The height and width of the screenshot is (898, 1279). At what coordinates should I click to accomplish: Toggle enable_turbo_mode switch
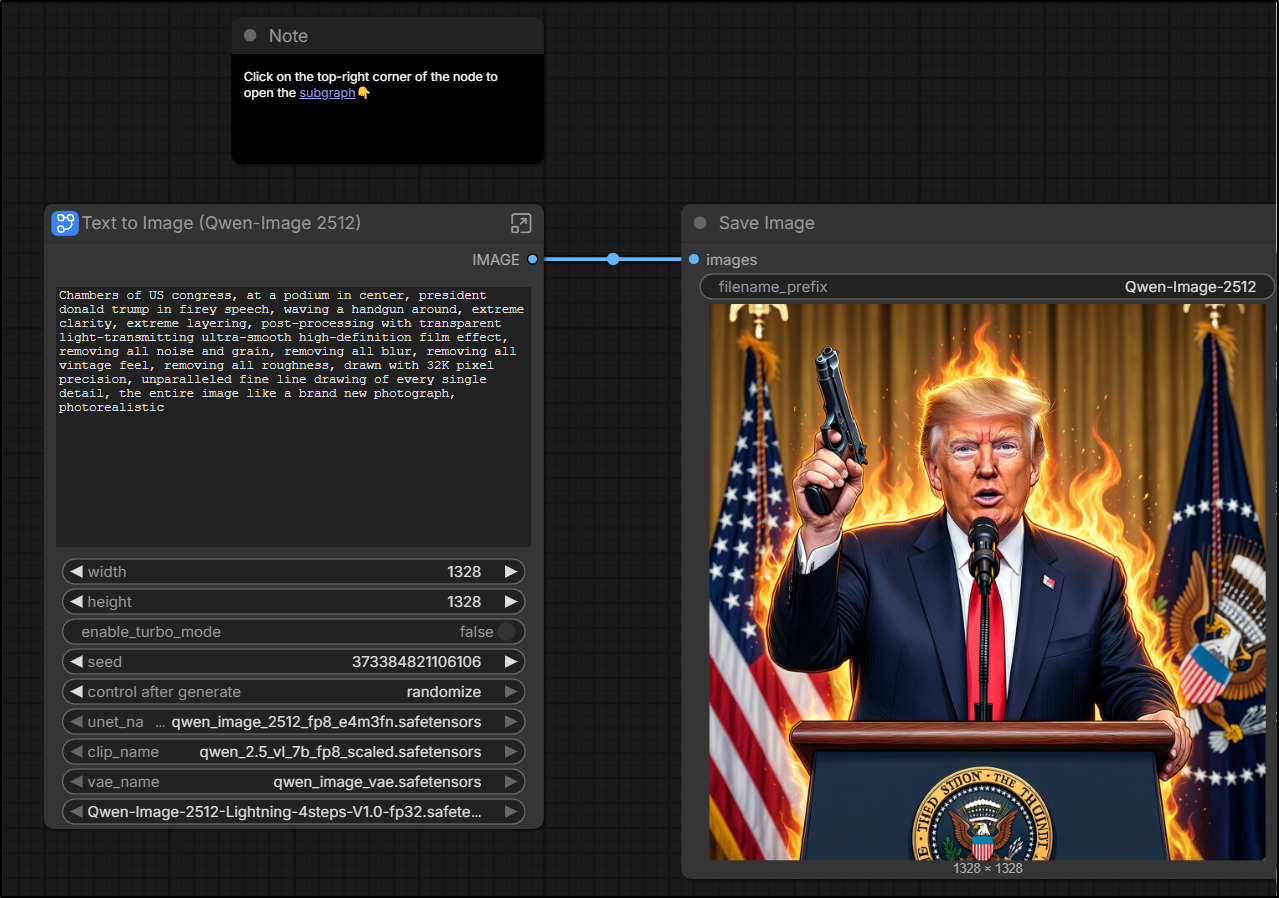pyautogui.click(x=506, y=632)
